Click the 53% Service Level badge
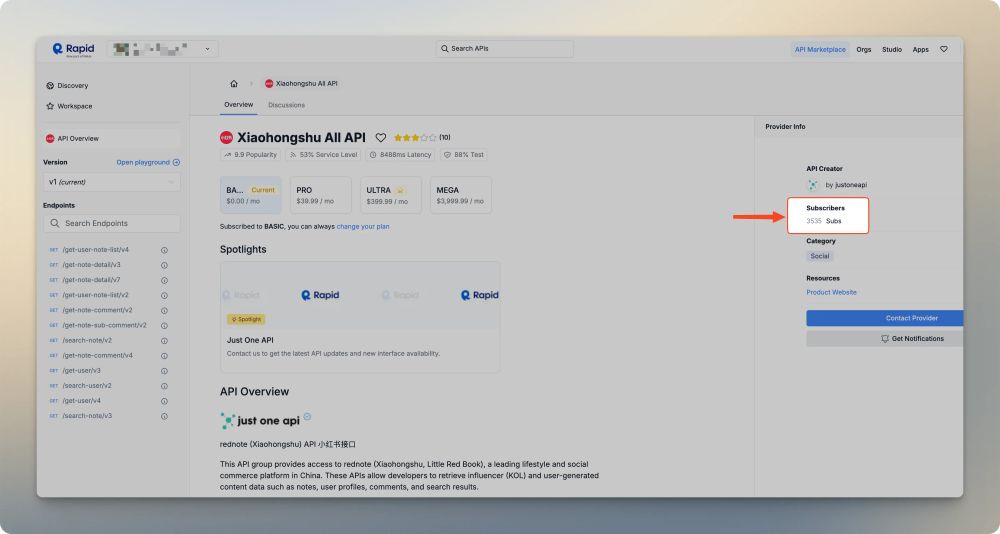The height and width of the screenshot is (534, 1000). coord(323,155)
